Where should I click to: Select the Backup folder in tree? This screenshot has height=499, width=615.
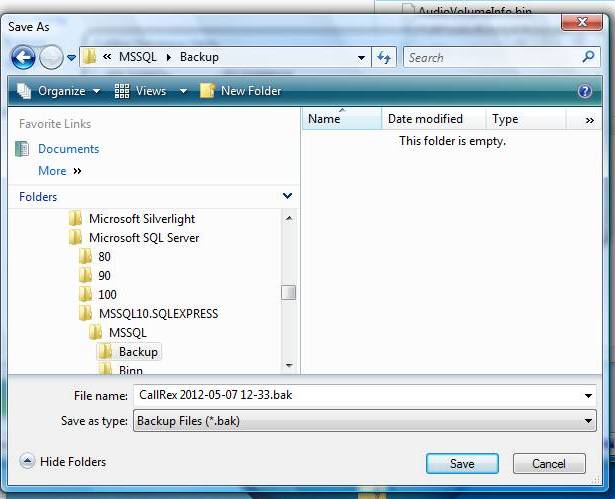click(x=138, y=351)
